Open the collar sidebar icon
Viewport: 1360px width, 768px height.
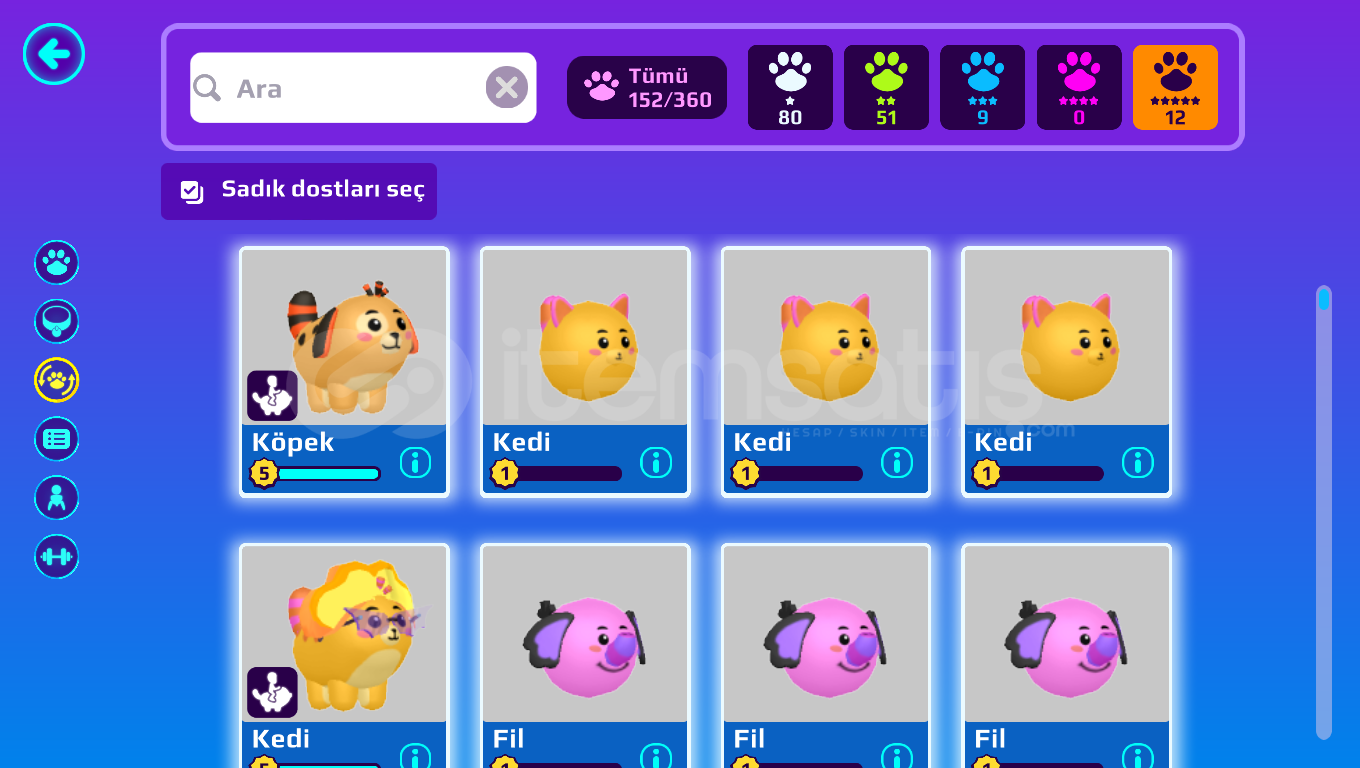tap(57, 322)
